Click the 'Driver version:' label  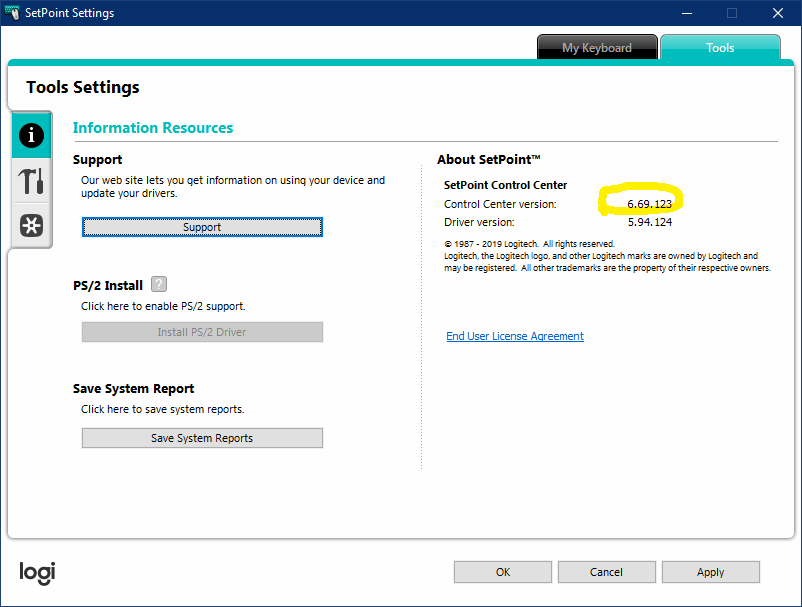click(479, 222)
